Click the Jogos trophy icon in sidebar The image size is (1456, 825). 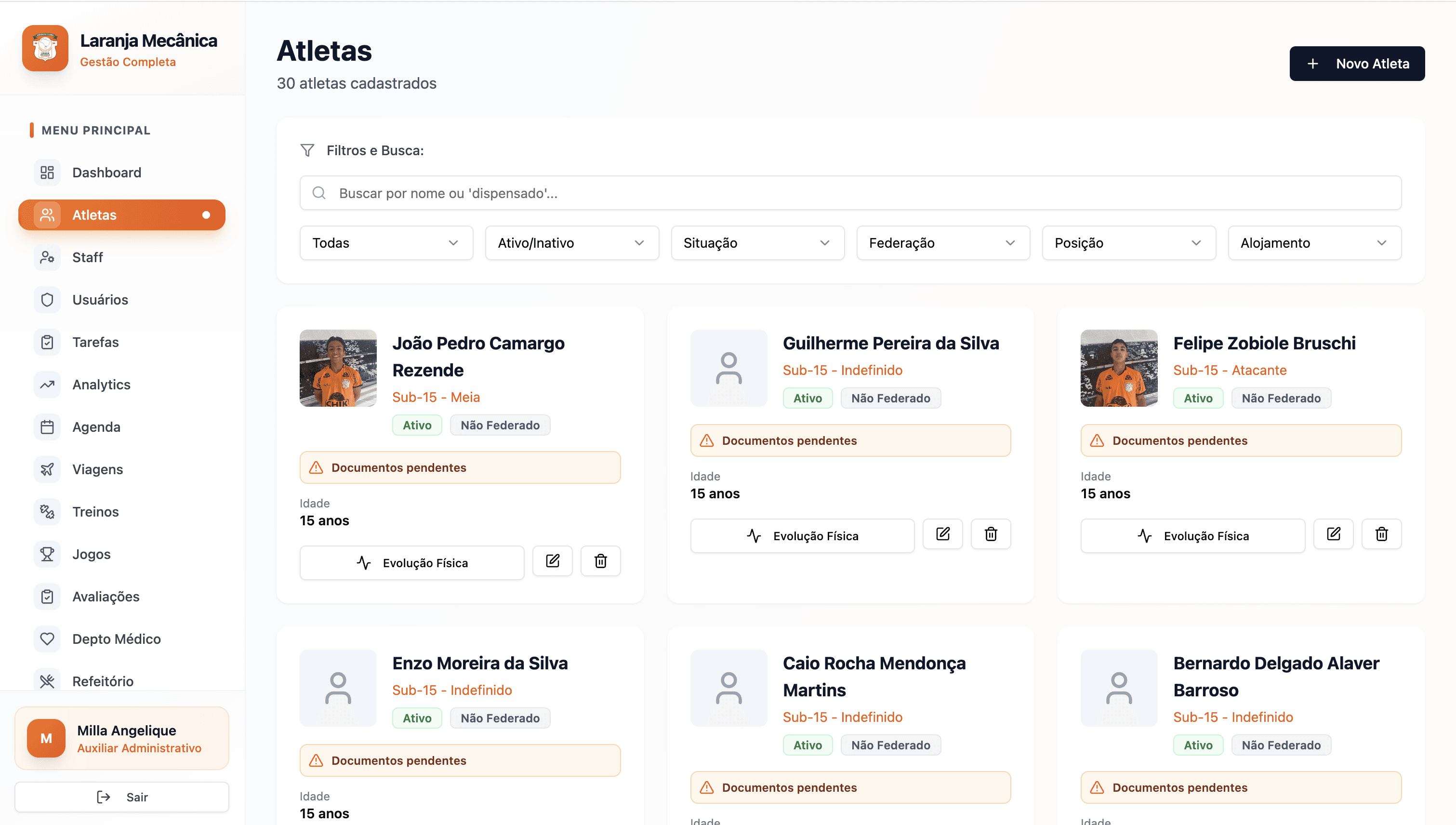point(47,554)
